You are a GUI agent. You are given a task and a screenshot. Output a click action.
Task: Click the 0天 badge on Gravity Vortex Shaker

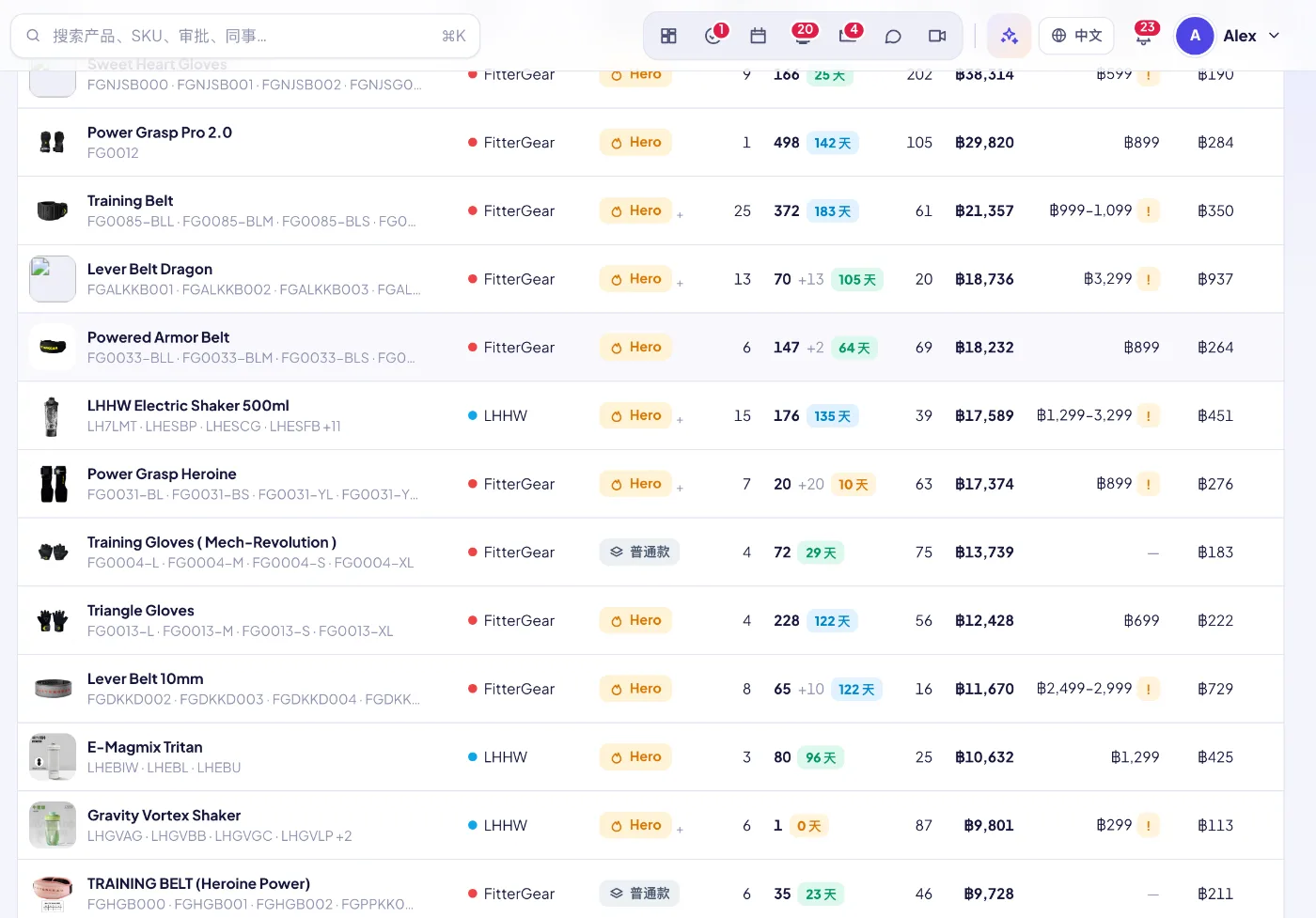point(808,826)
